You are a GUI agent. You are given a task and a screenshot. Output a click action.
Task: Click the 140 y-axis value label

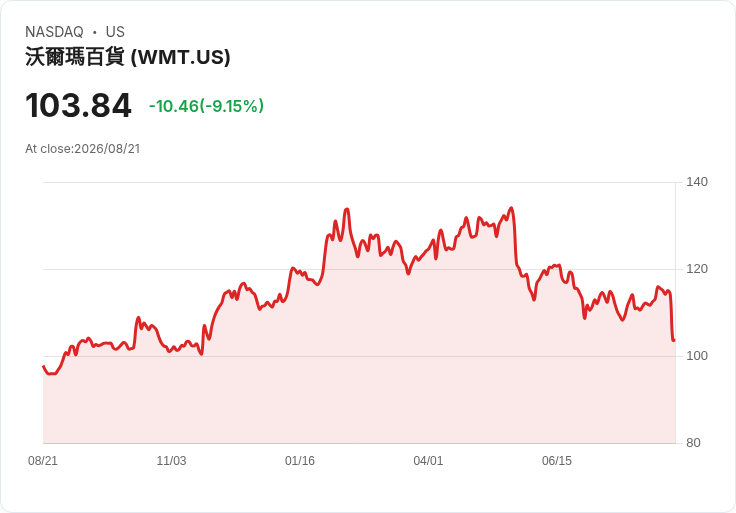(x=697, y=182)
